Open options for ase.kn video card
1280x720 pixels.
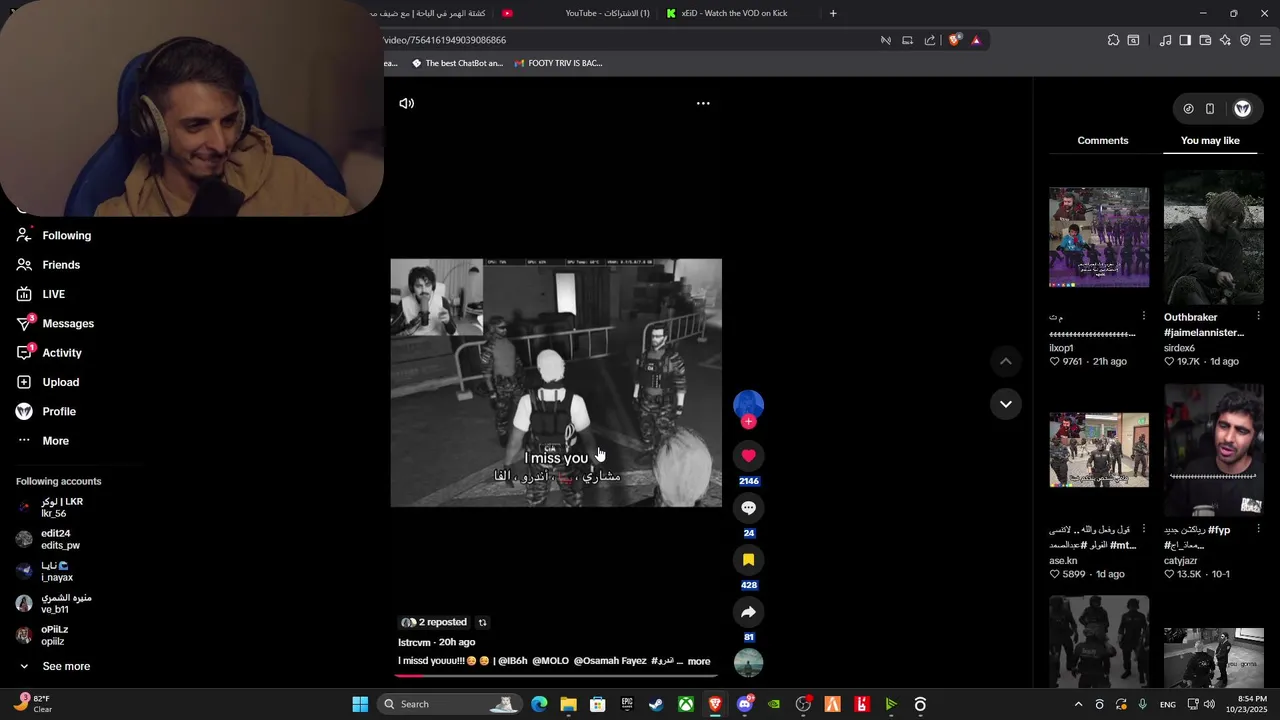pyautogui.click(x=1143, y=529)
